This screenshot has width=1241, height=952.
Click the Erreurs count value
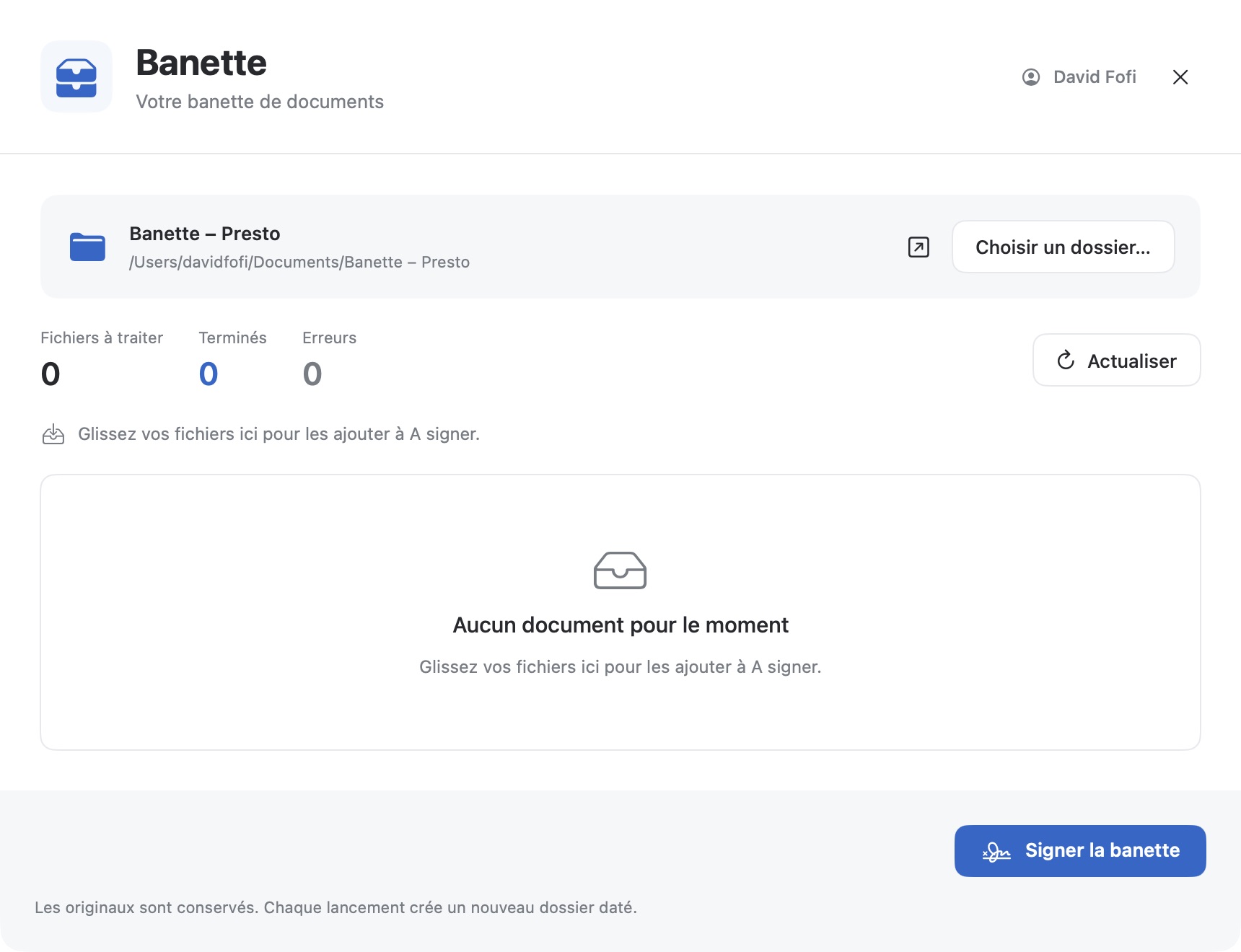pyautogui.click(x=312, y=374)
